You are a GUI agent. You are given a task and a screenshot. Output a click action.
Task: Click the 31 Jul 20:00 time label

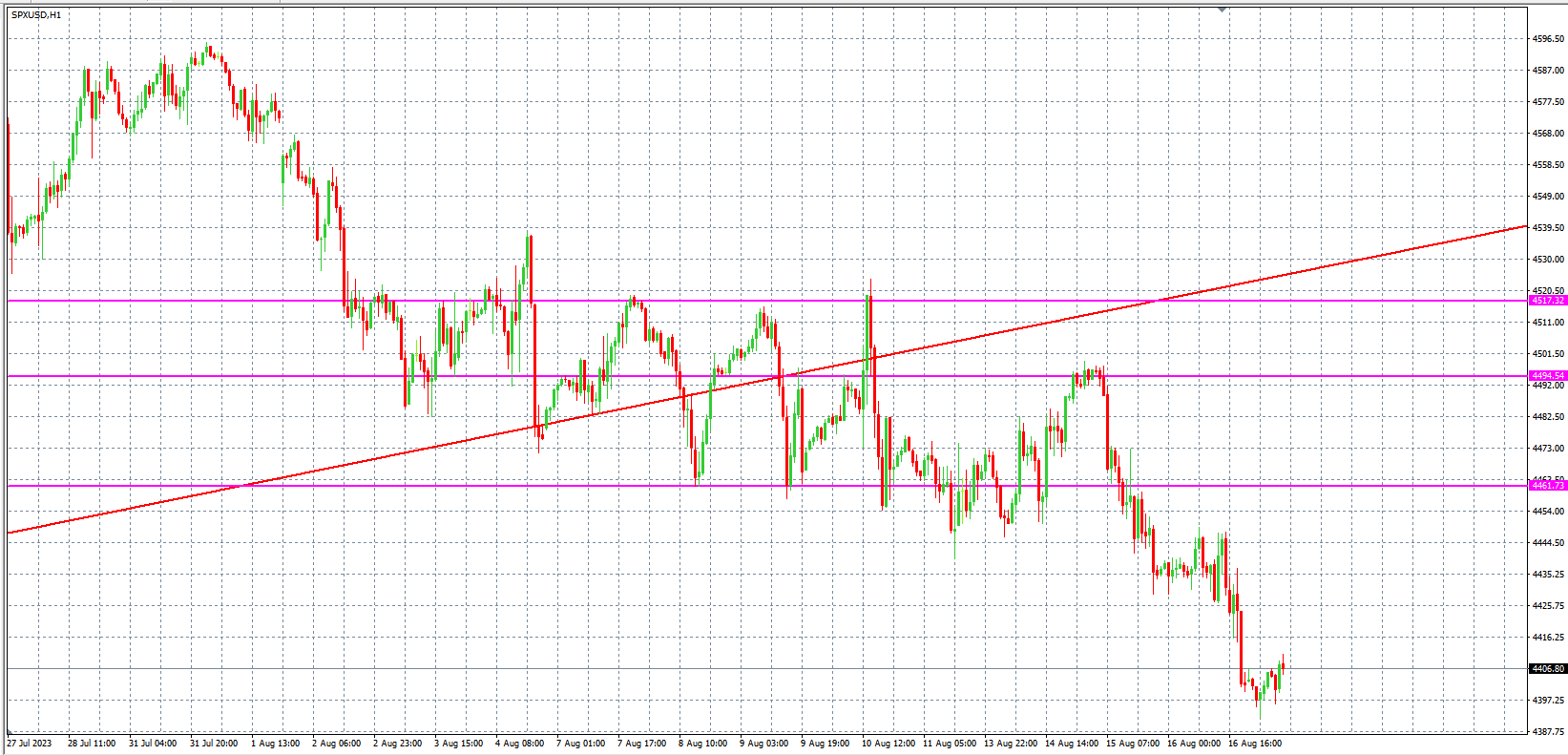(214, 744)
